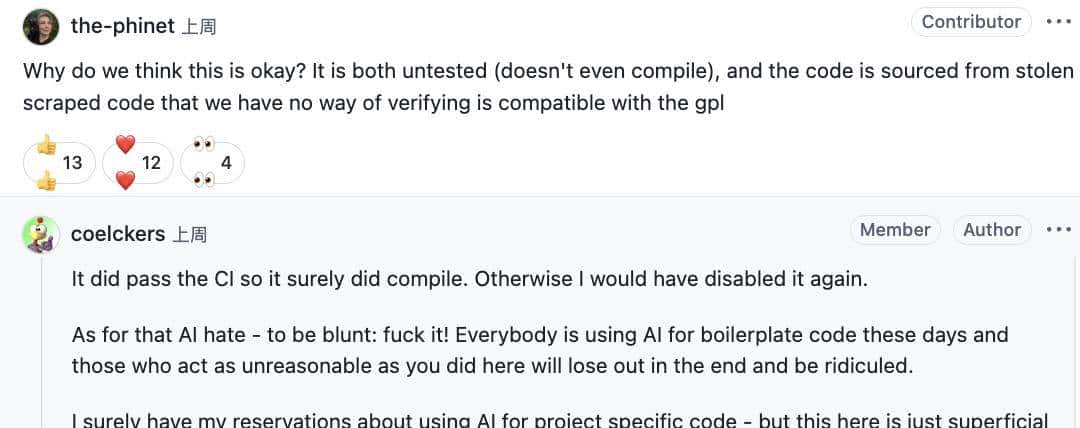
Task: Open coelckers username profile link
Action: tap(118, 234)
